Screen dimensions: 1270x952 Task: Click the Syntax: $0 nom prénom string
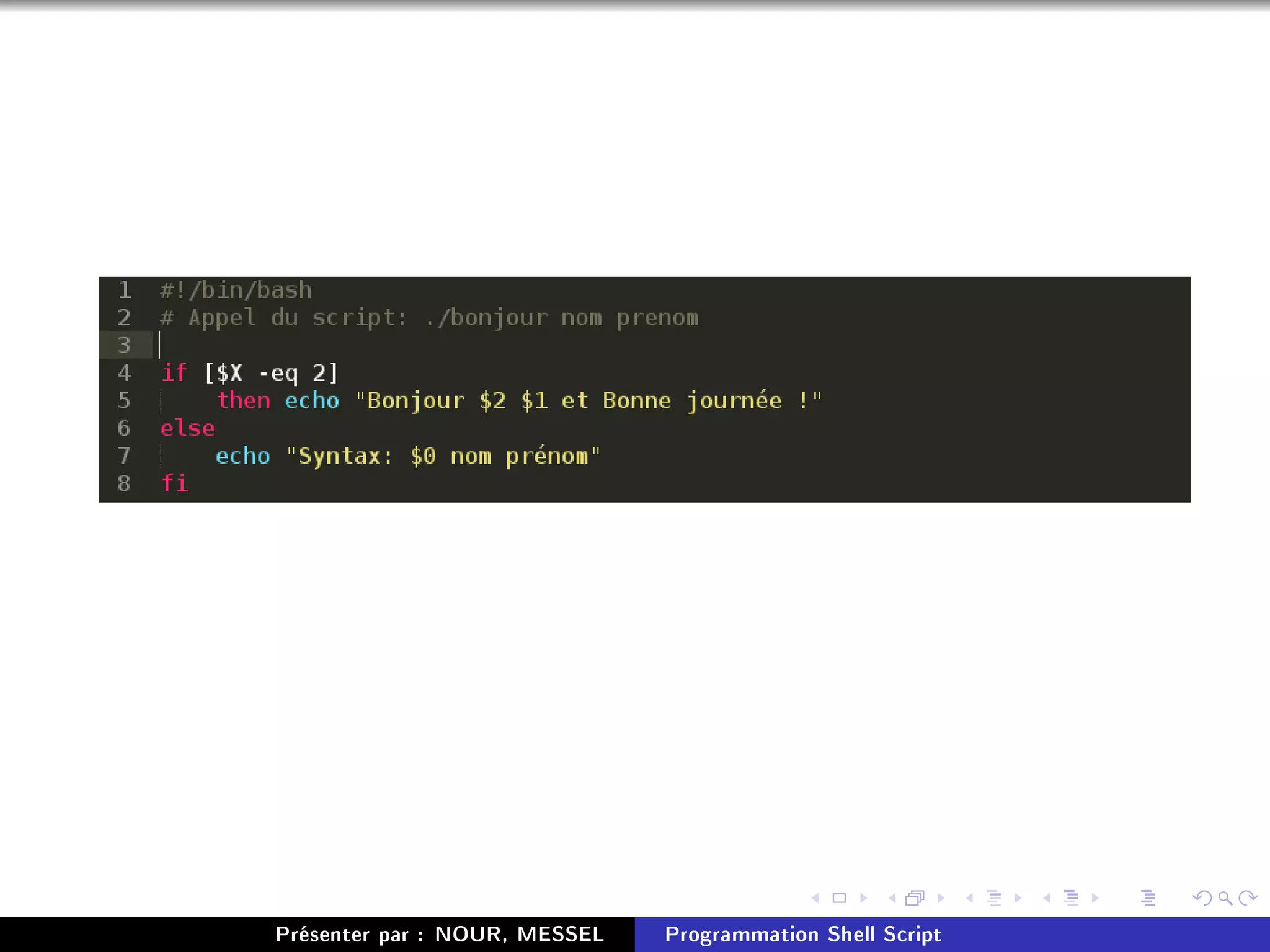[x=443, y=456]
